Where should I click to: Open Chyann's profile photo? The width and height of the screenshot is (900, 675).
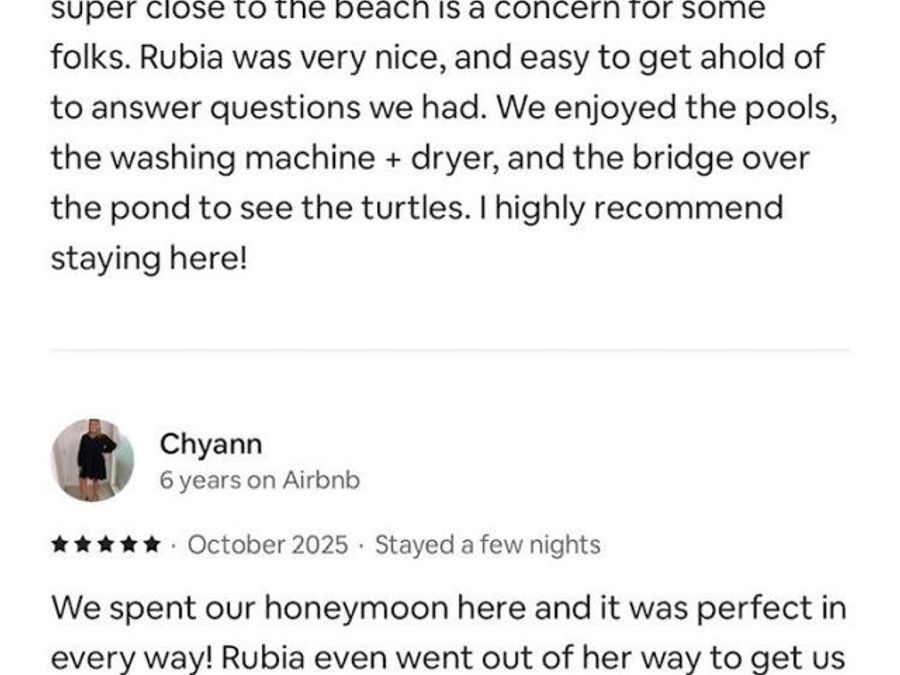click(92, 460)
